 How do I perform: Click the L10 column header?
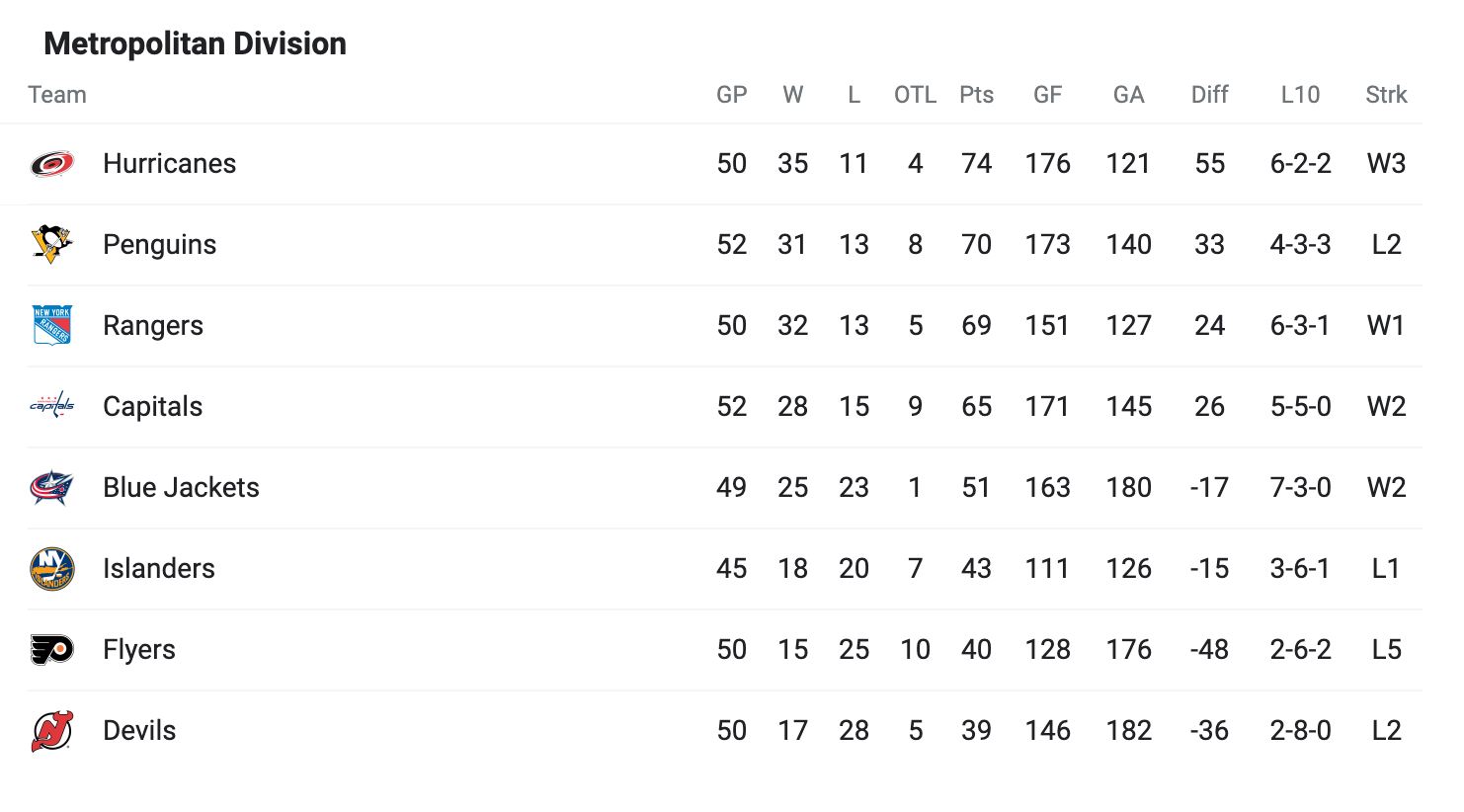(1300, 95)
